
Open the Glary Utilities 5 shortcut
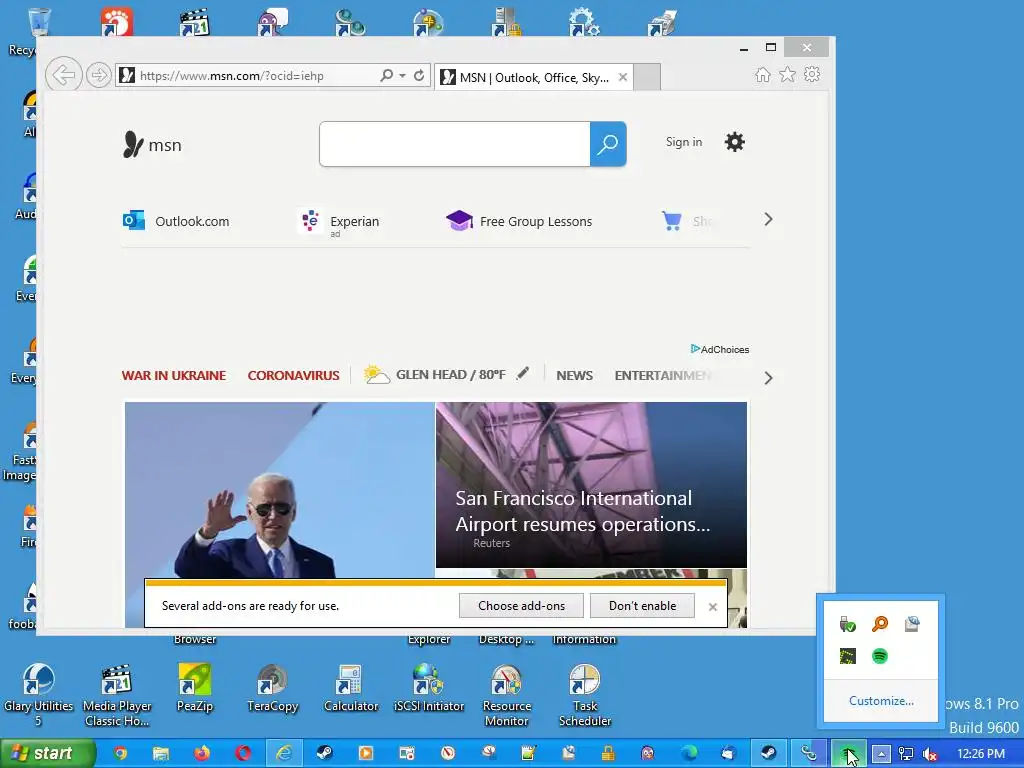[39, 695]
